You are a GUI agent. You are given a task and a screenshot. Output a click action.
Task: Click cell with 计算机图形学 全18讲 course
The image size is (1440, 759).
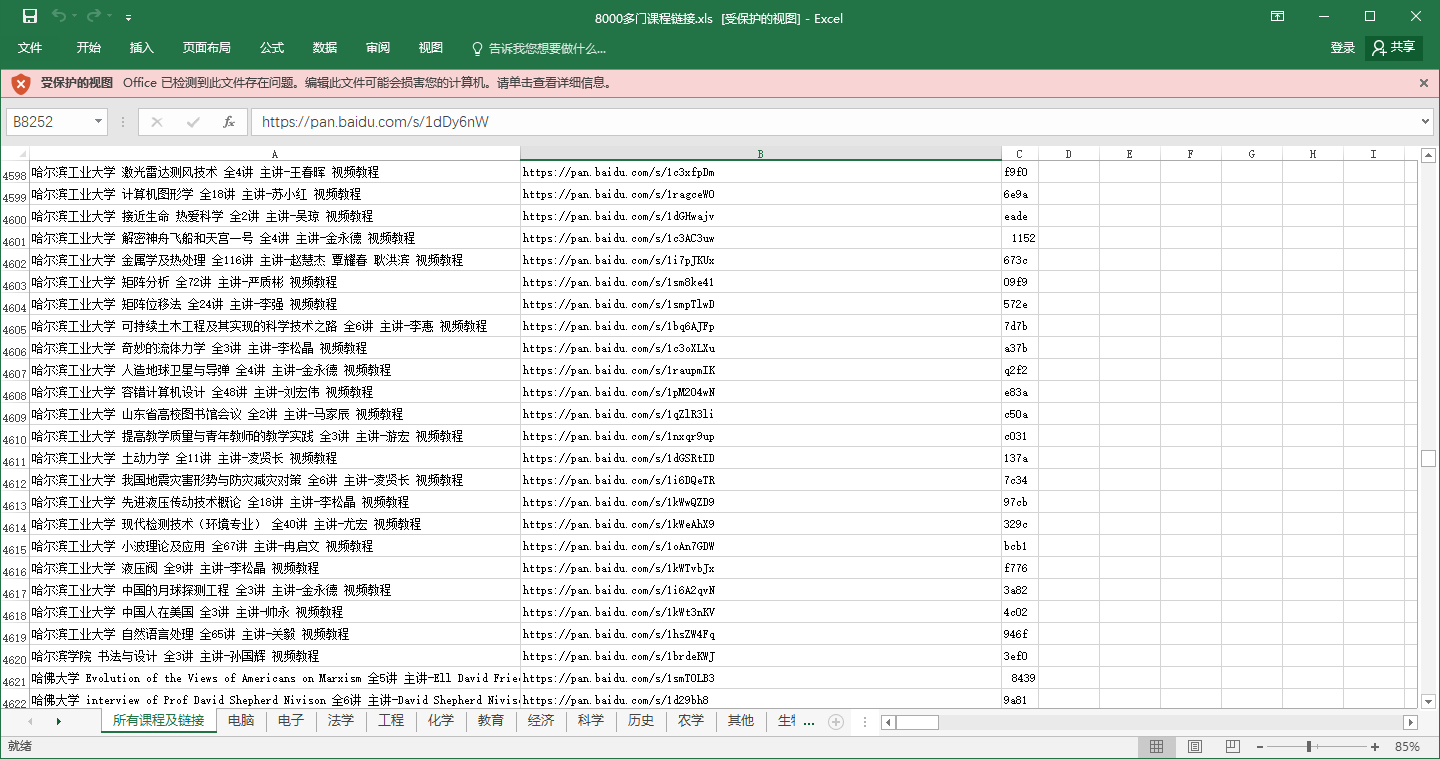click(x=275, y=194)
